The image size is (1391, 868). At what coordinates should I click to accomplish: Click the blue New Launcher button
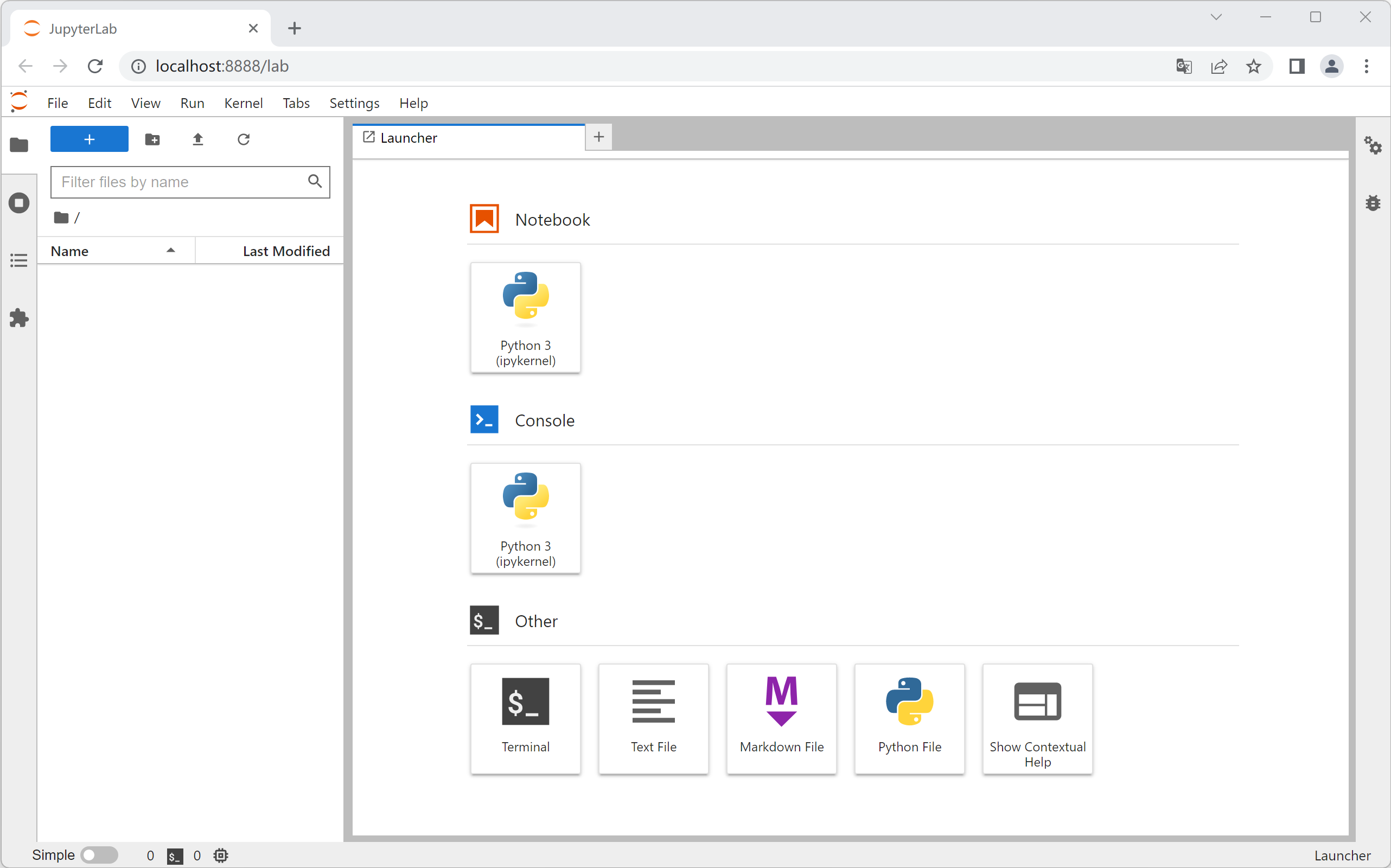pos(89,139)
